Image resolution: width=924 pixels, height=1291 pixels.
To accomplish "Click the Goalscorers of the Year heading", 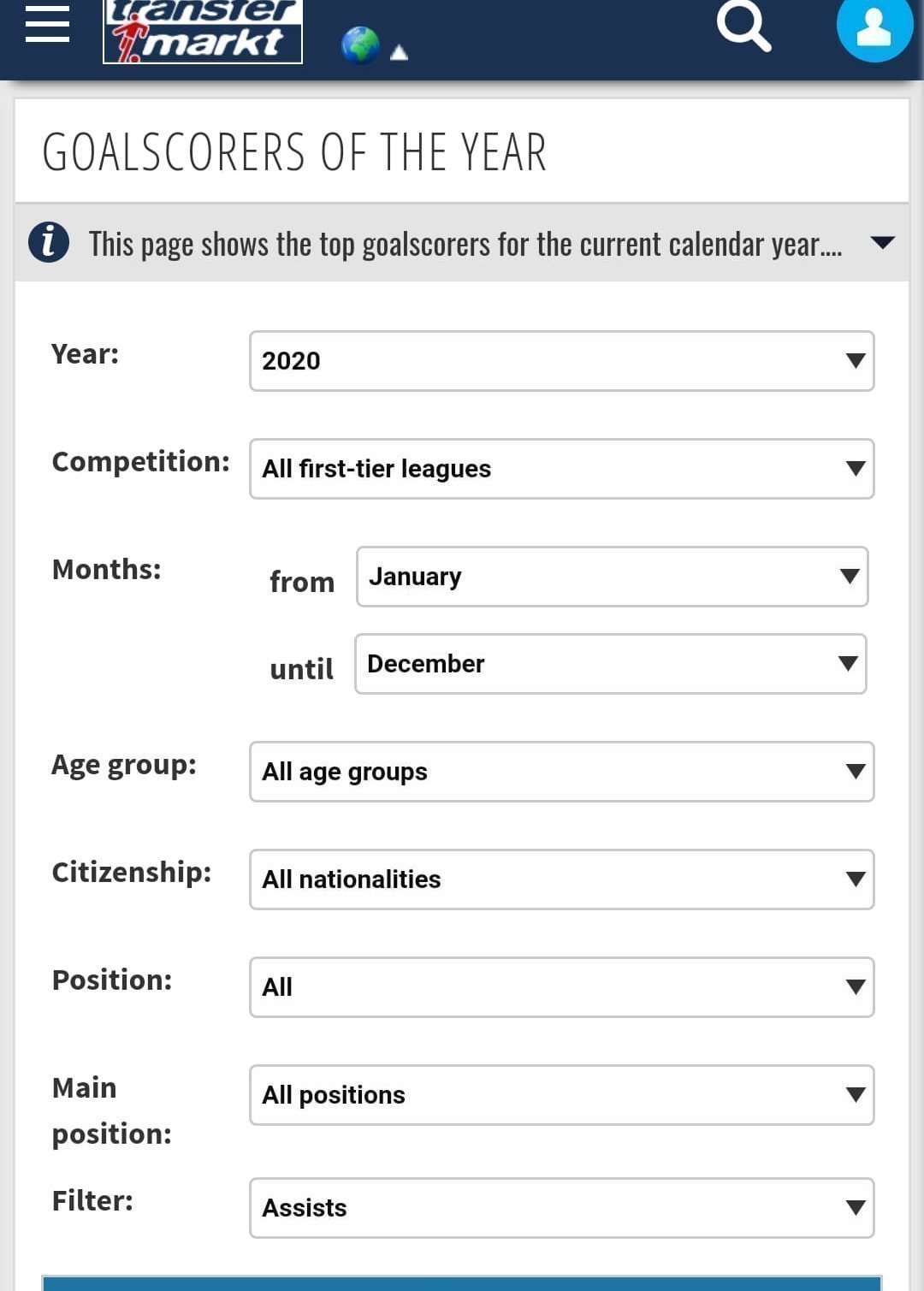I will (x=294, y=152).
